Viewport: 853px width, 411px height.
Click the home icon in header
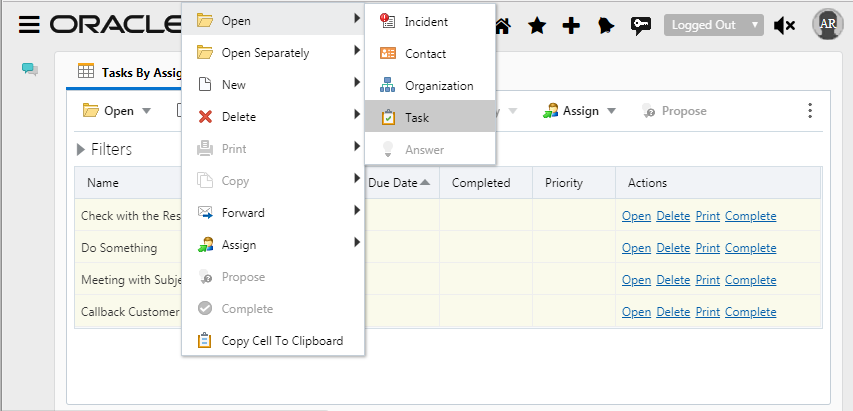tap(502, 25)
